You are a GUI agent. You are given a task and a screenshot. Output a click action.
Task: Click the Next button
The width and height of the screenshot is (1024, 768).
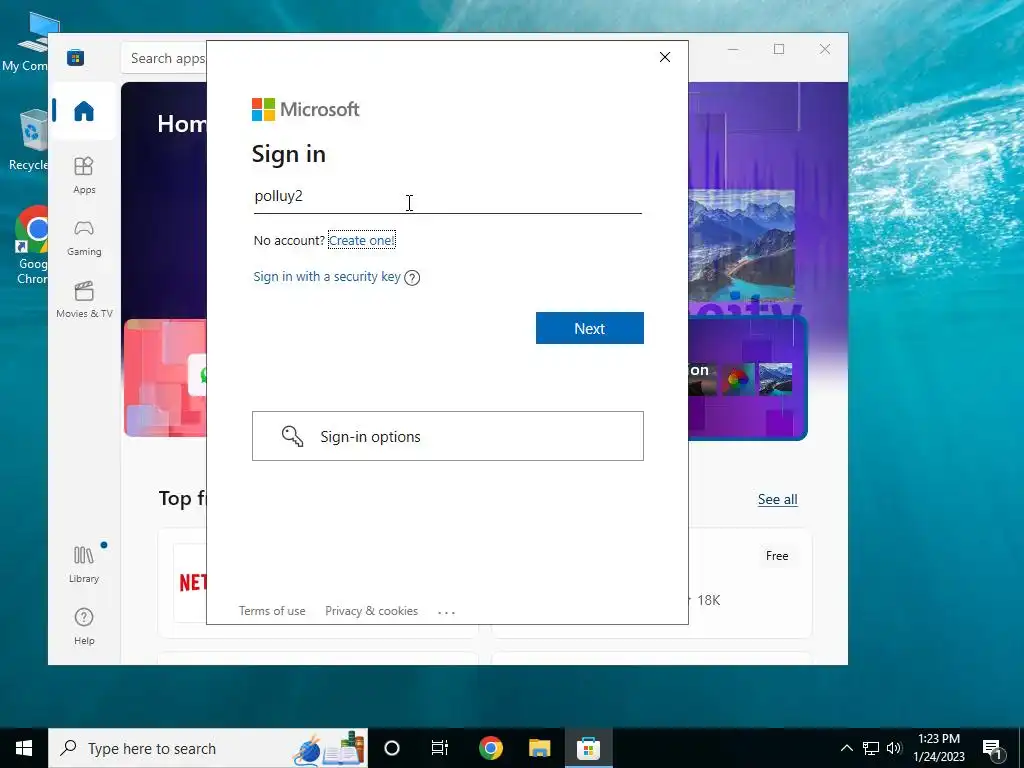(x=590, y=328)
